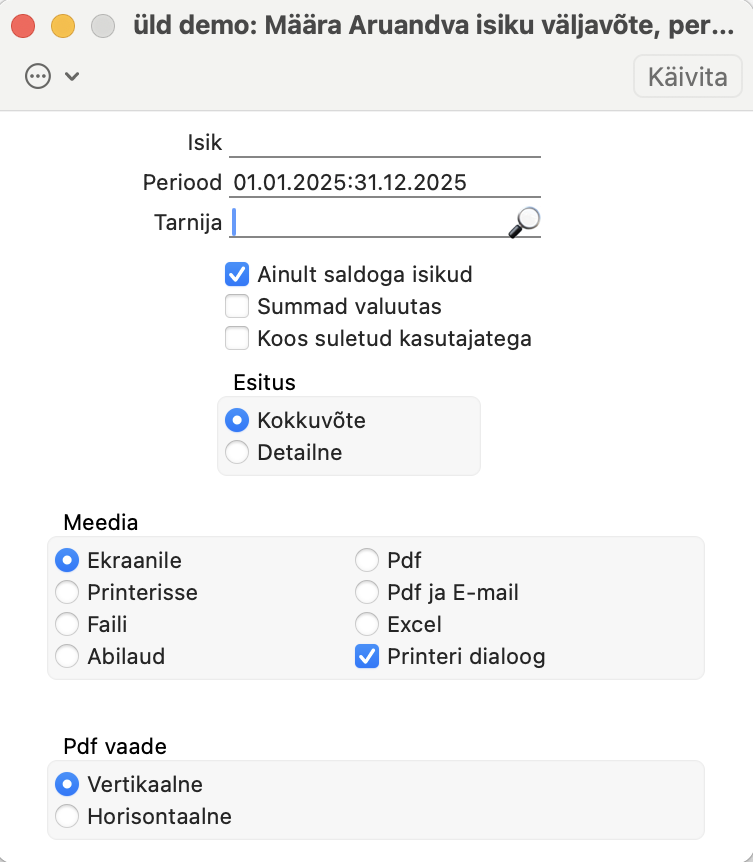Tick Koos suletud kasutajatega checkbox

[237, 338]
